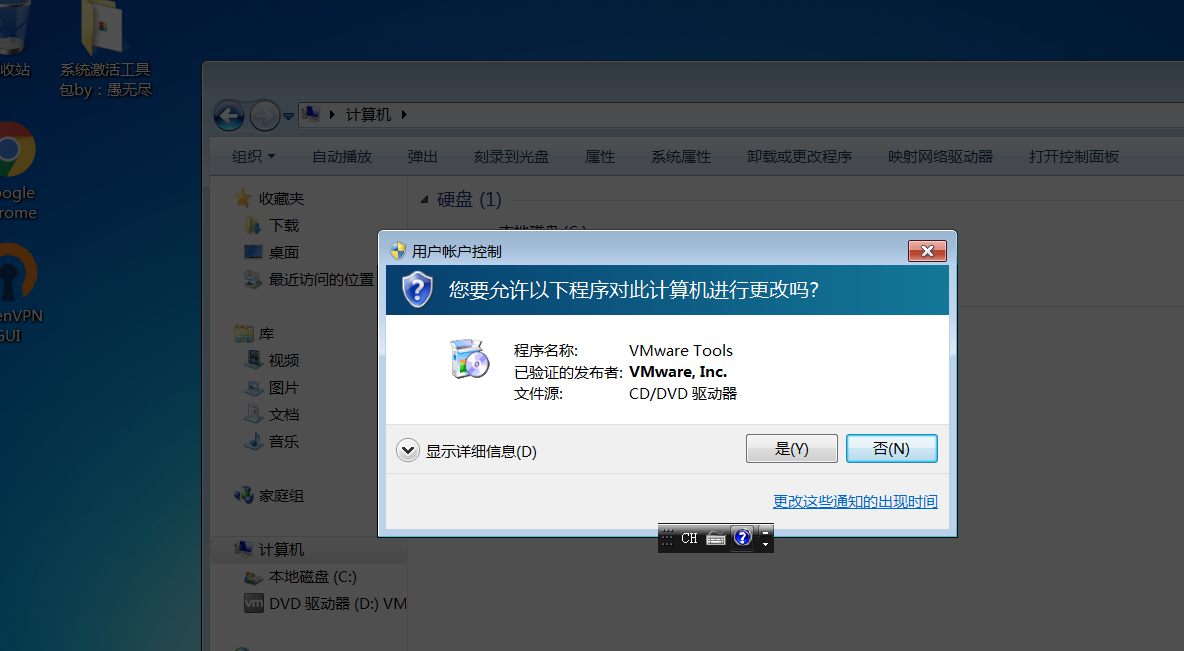The height and width of the screenshot is (651, 1184).
Task: Open the 视频 library
Action: tap(284, 361)
